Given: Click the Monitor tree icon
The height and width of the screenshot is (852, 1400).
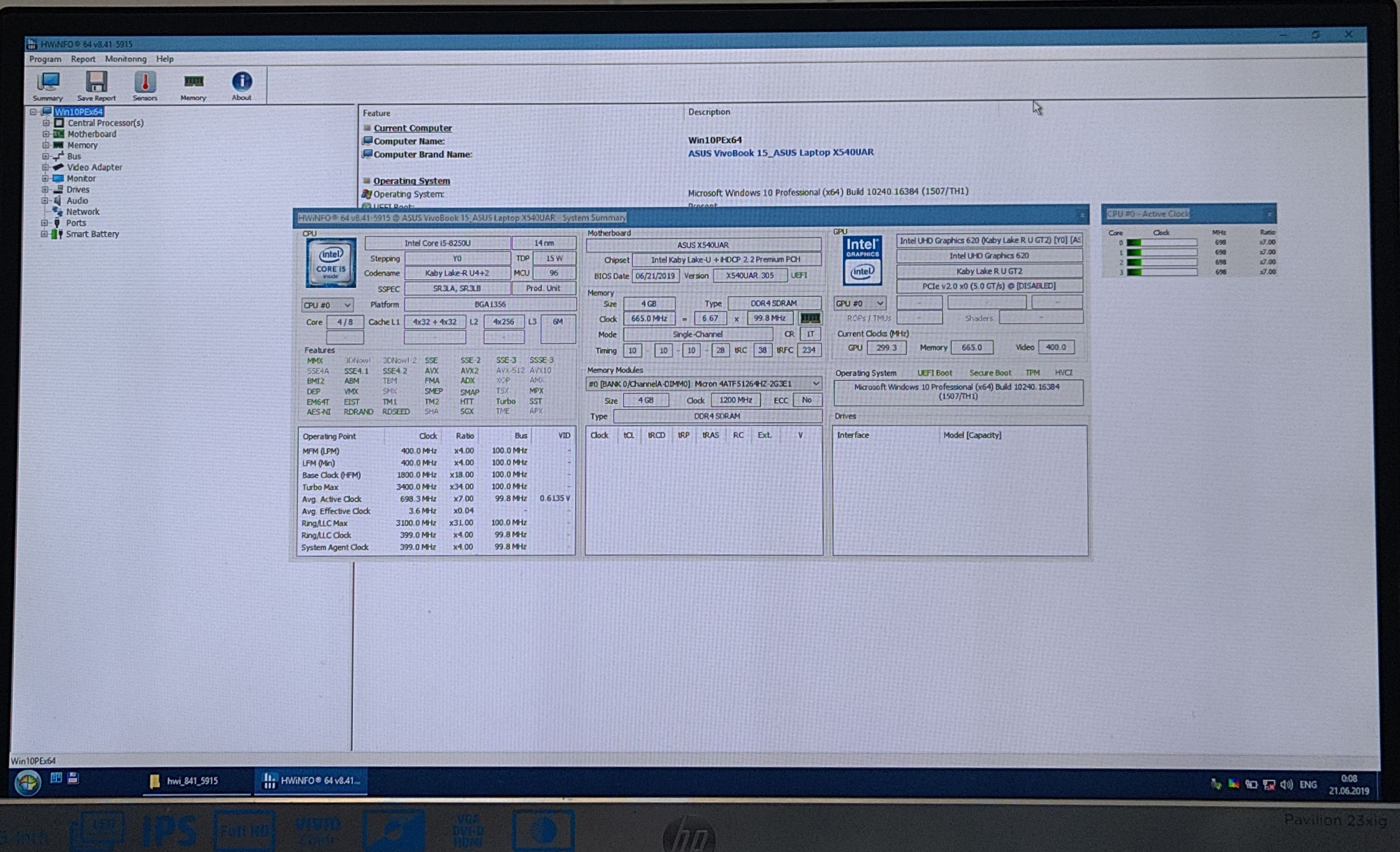Looking at the screenshot, I should point(58,179).
